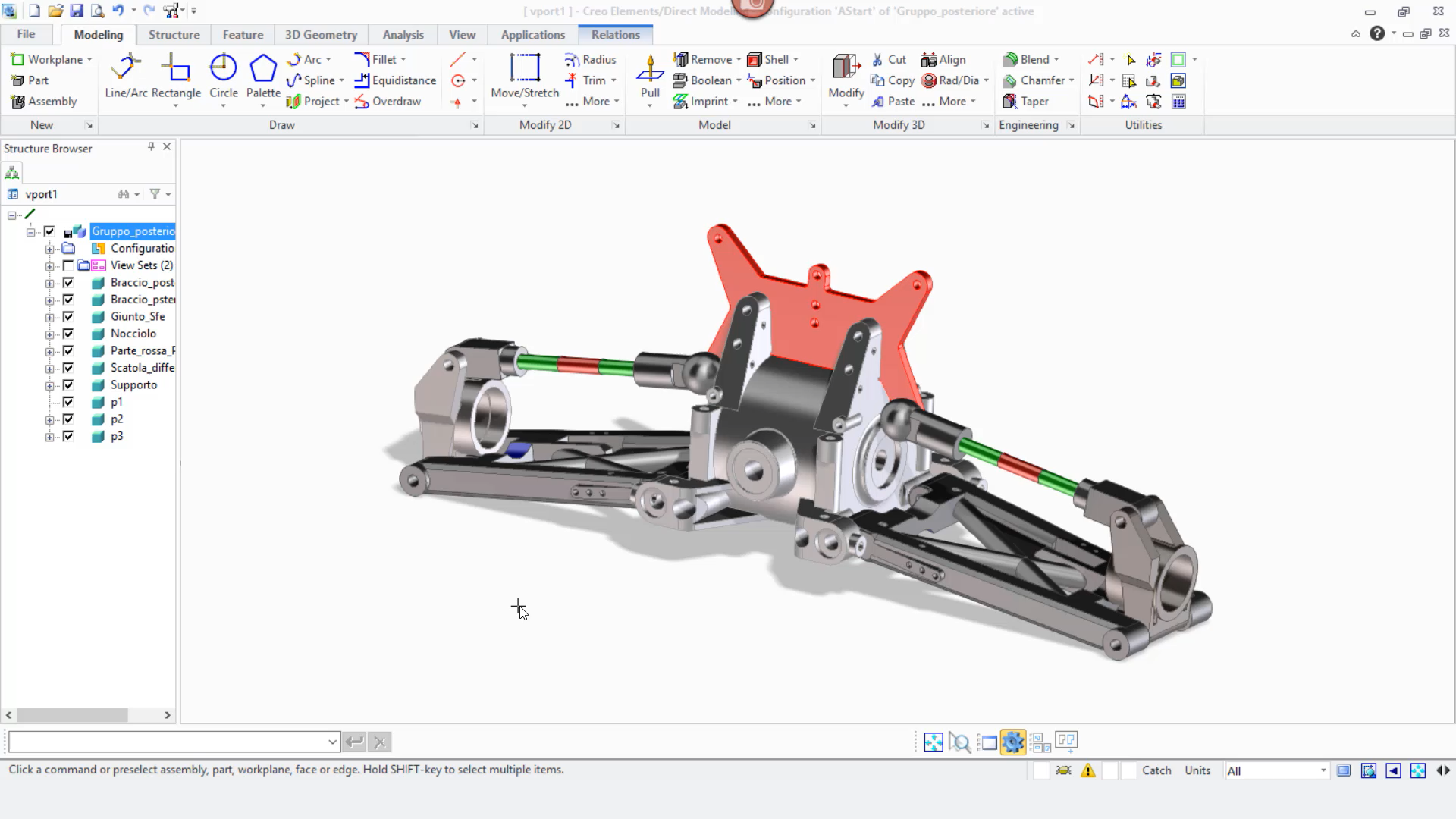Open the Boolean dropdown arrow
The image size is (1456, 819).
pos(739,80)
